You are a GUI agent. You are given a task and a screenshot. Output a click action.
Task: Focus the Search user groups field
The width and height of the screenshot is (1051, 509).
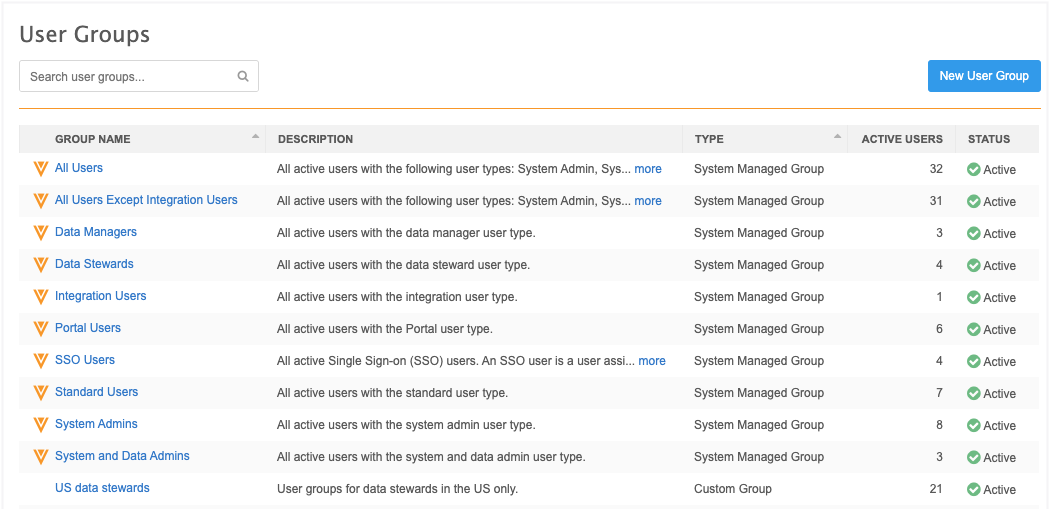(x=130, y=76)
